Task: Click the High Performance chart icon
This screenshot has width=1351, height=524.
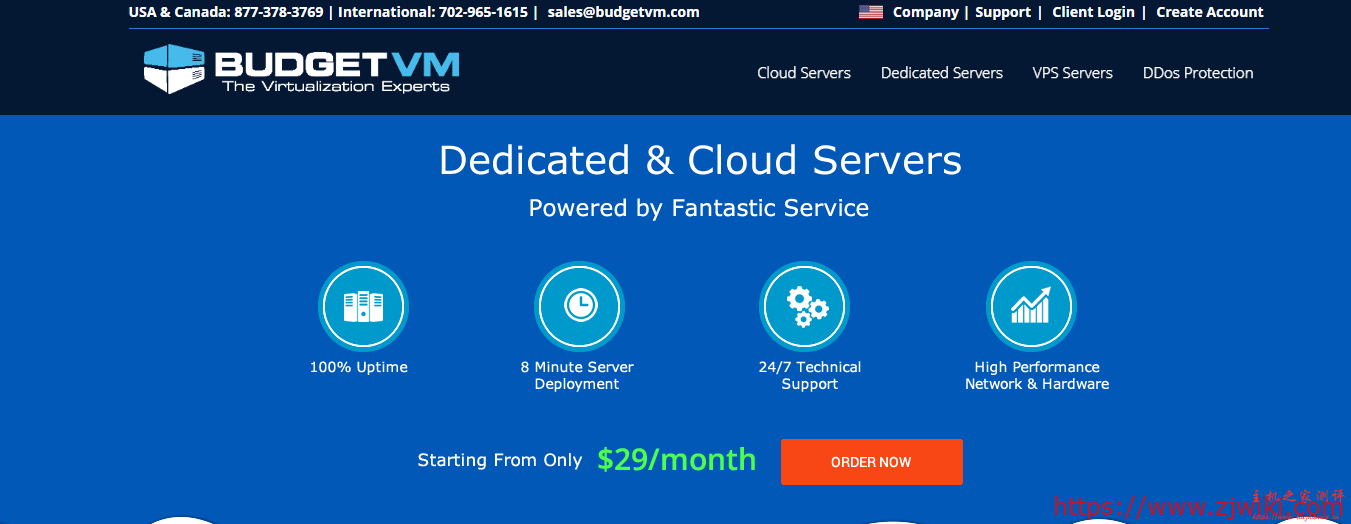Action: (1030, 306)
